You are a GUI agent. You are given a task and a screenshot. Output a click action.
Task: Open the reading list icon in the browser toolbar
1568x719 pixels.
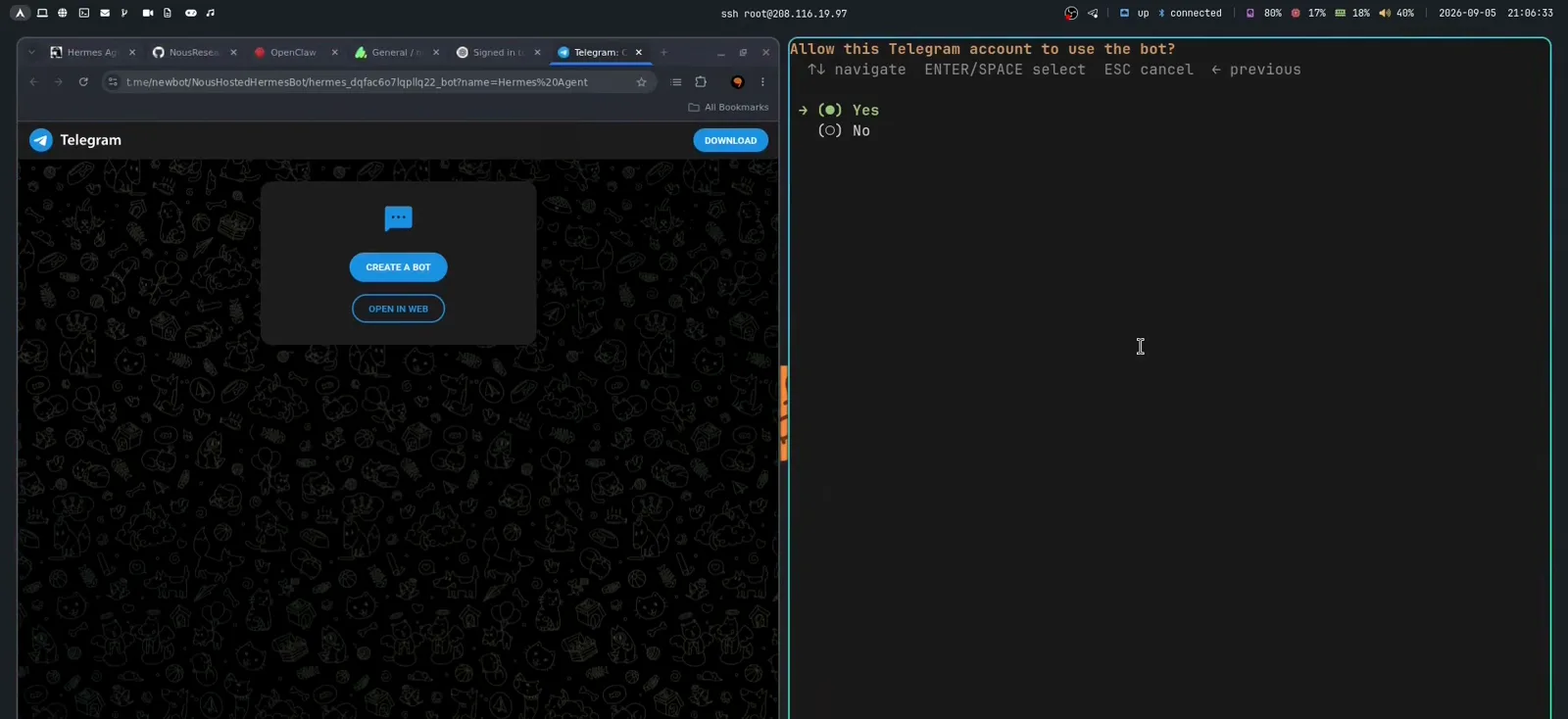(x=676, y=81)
